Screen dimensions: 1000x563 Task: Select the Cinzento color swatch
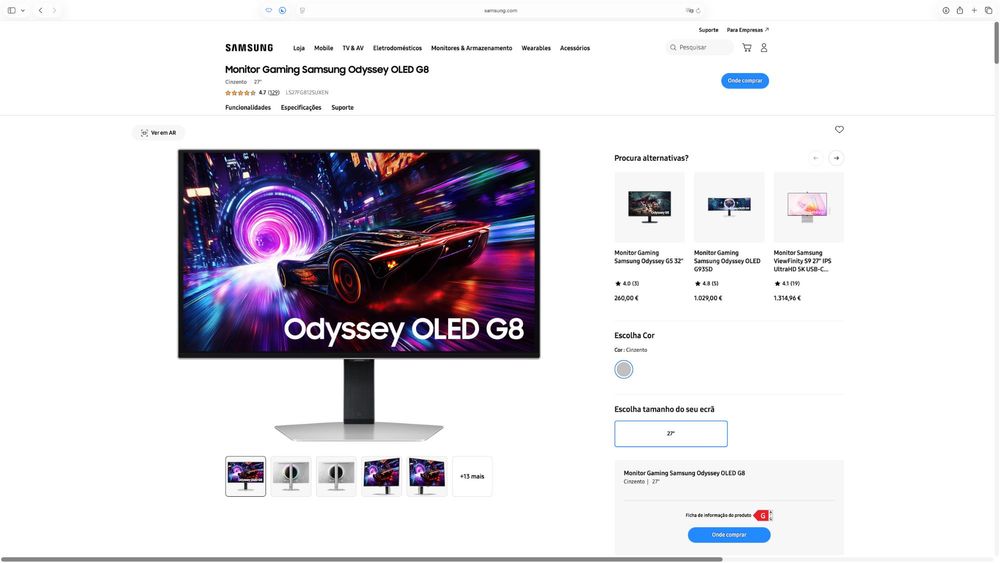click(x=624, y=369)
